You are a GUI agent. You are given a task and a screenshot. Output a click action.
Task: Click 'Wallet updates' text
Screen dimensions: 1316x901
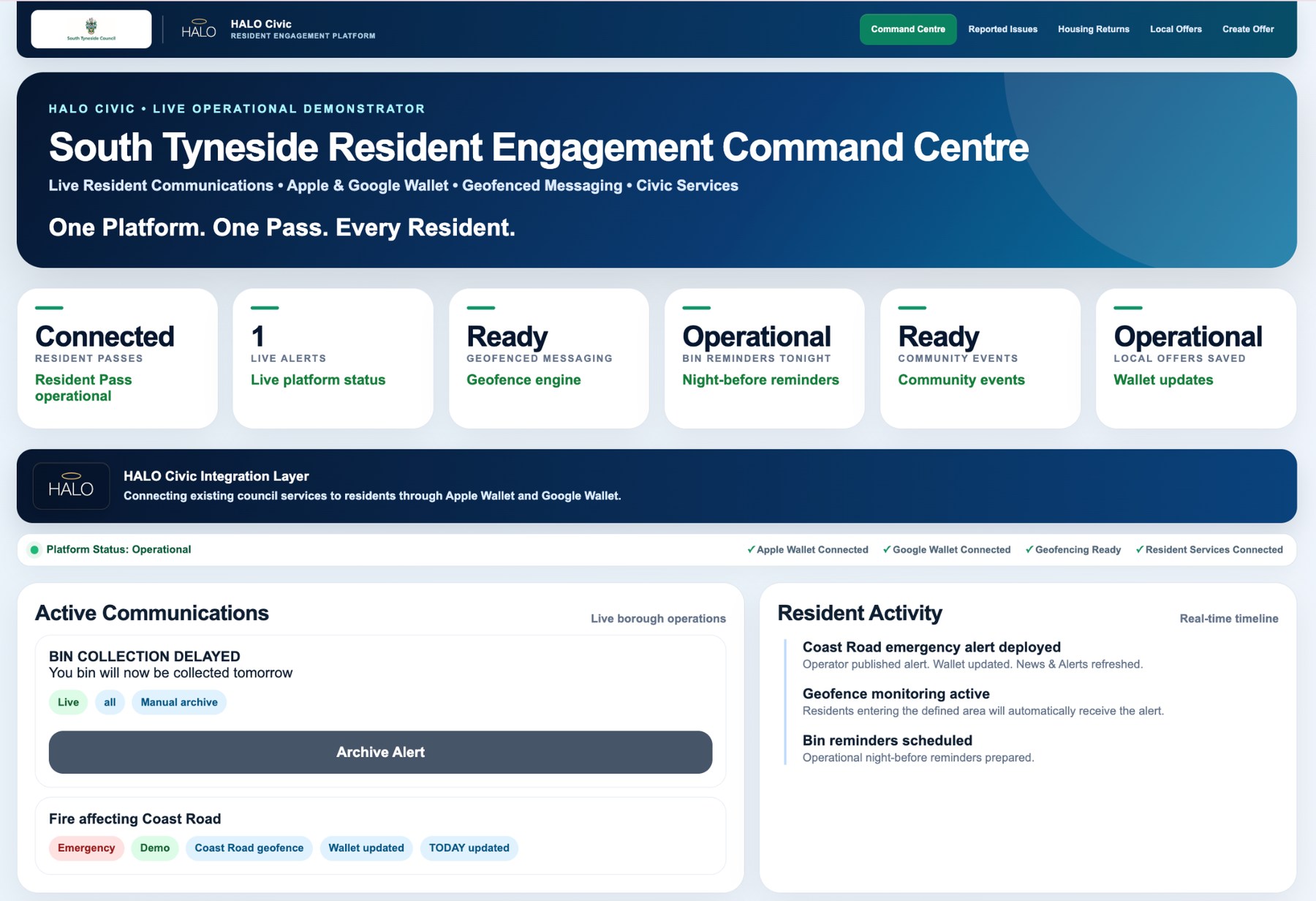pyautogui.click(x=1163, y=380)
